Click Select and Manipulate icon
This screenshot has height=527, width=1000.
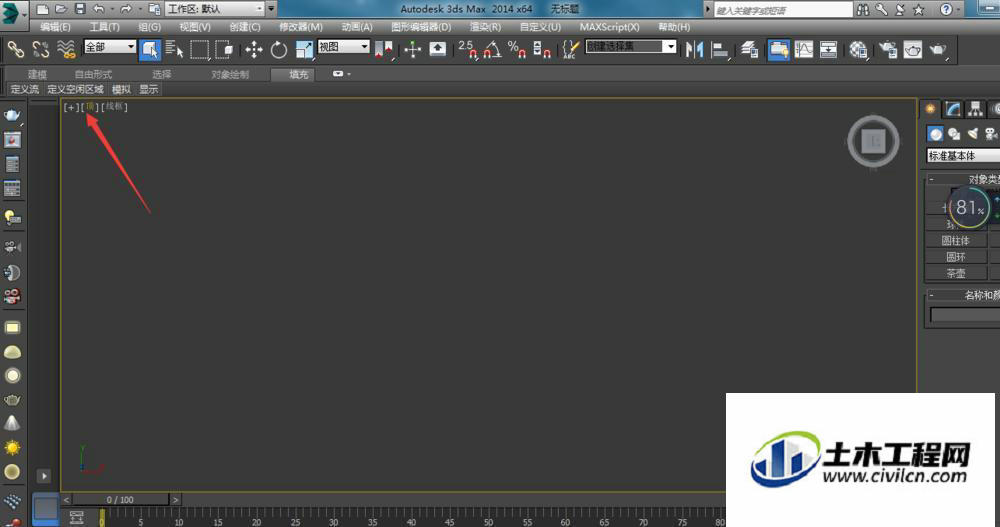pos(413,49)
